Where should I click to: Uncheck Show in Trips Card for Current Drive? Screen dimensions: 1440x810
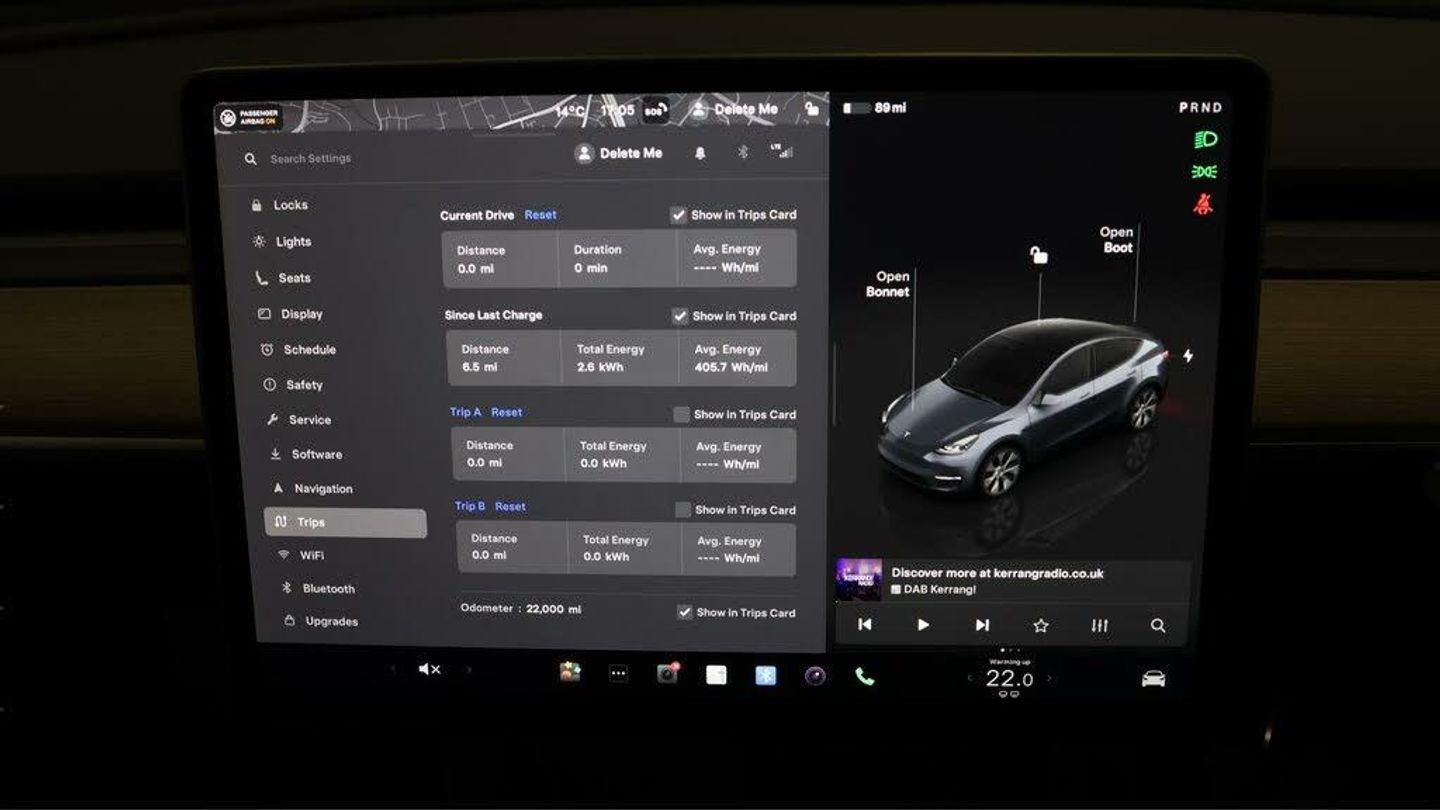pyautogui.click(x=679, y=215)
